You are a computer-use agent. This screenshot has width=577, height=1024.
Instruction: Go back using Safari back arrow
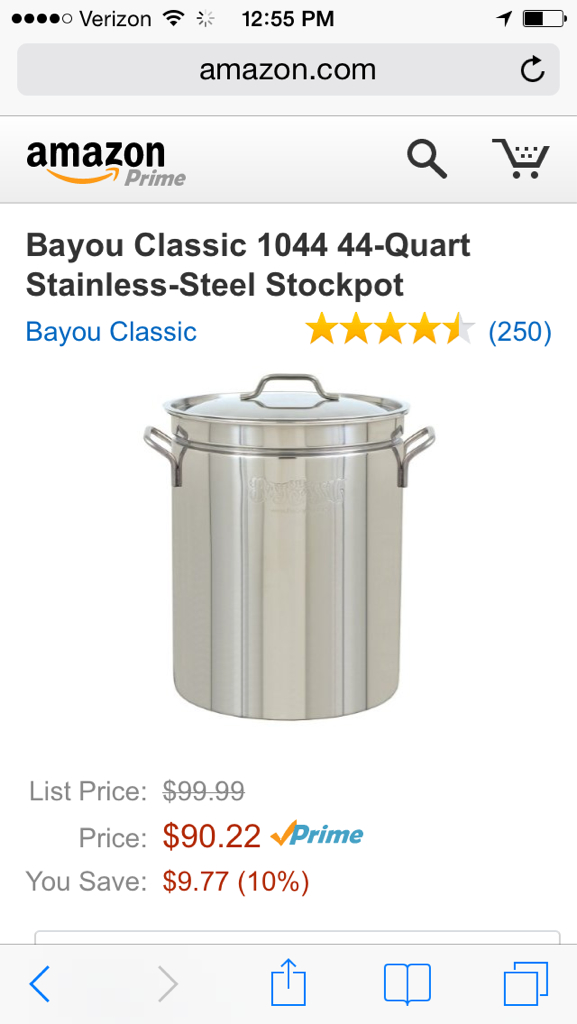(x=39, y=984)
